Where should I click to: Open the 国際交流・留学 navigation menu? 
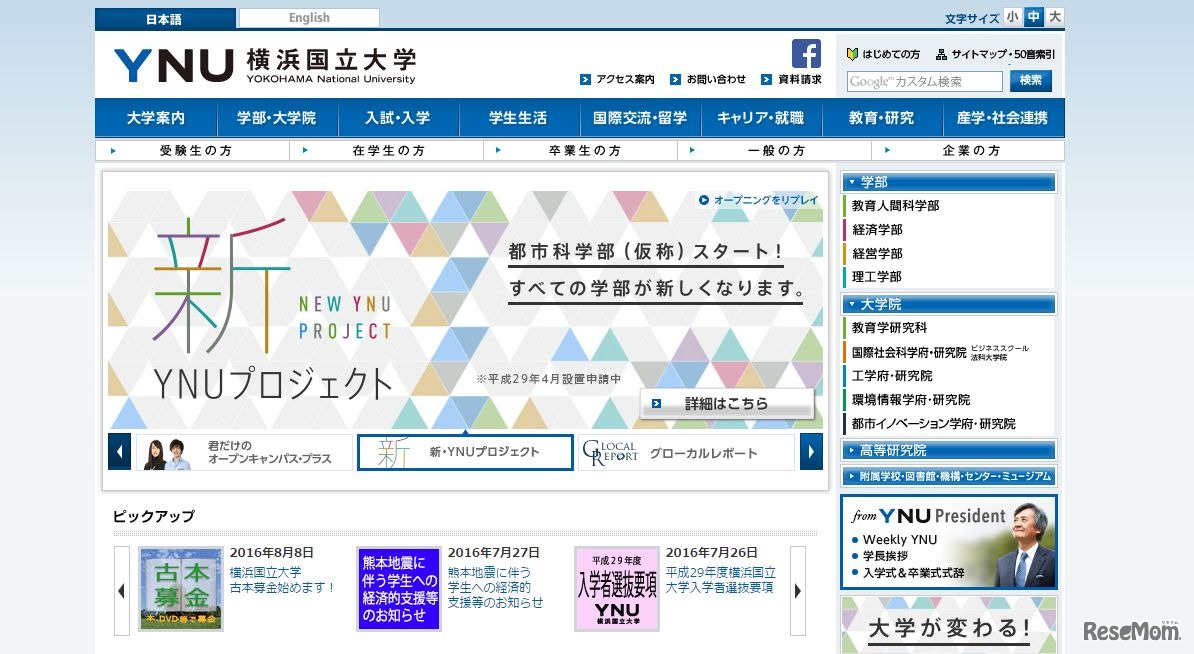pos(638,118)
